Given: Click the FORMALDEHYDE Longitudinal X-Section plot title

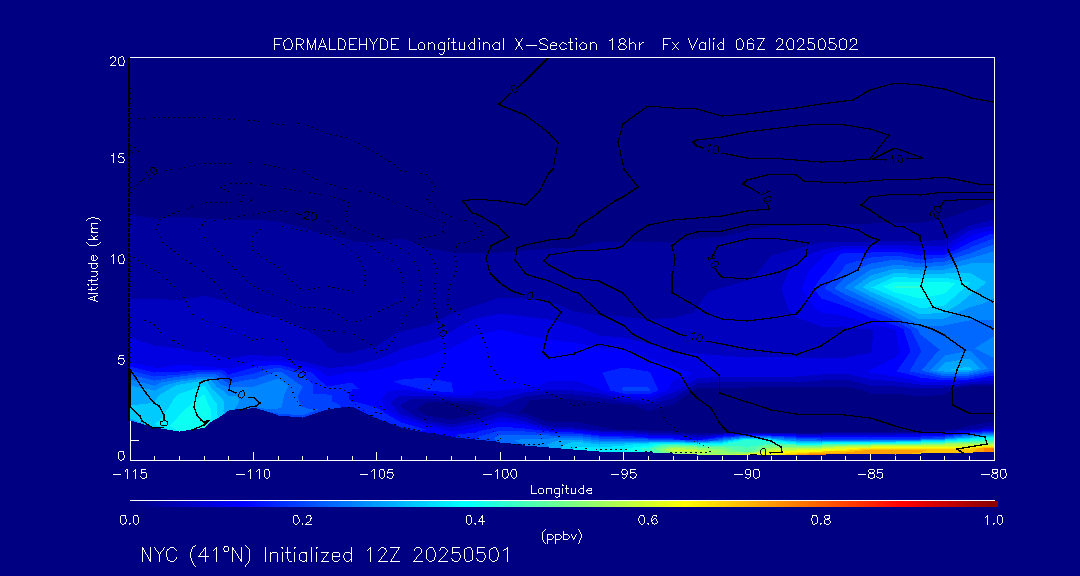Looking at the screenshot, I should click(565, 45).
